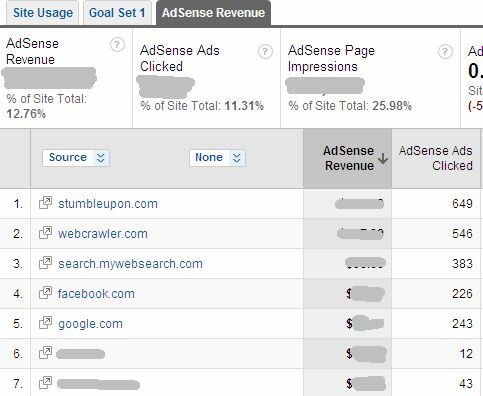Sort by AdSense Revenue column header
483x396 pixels.
348,158
